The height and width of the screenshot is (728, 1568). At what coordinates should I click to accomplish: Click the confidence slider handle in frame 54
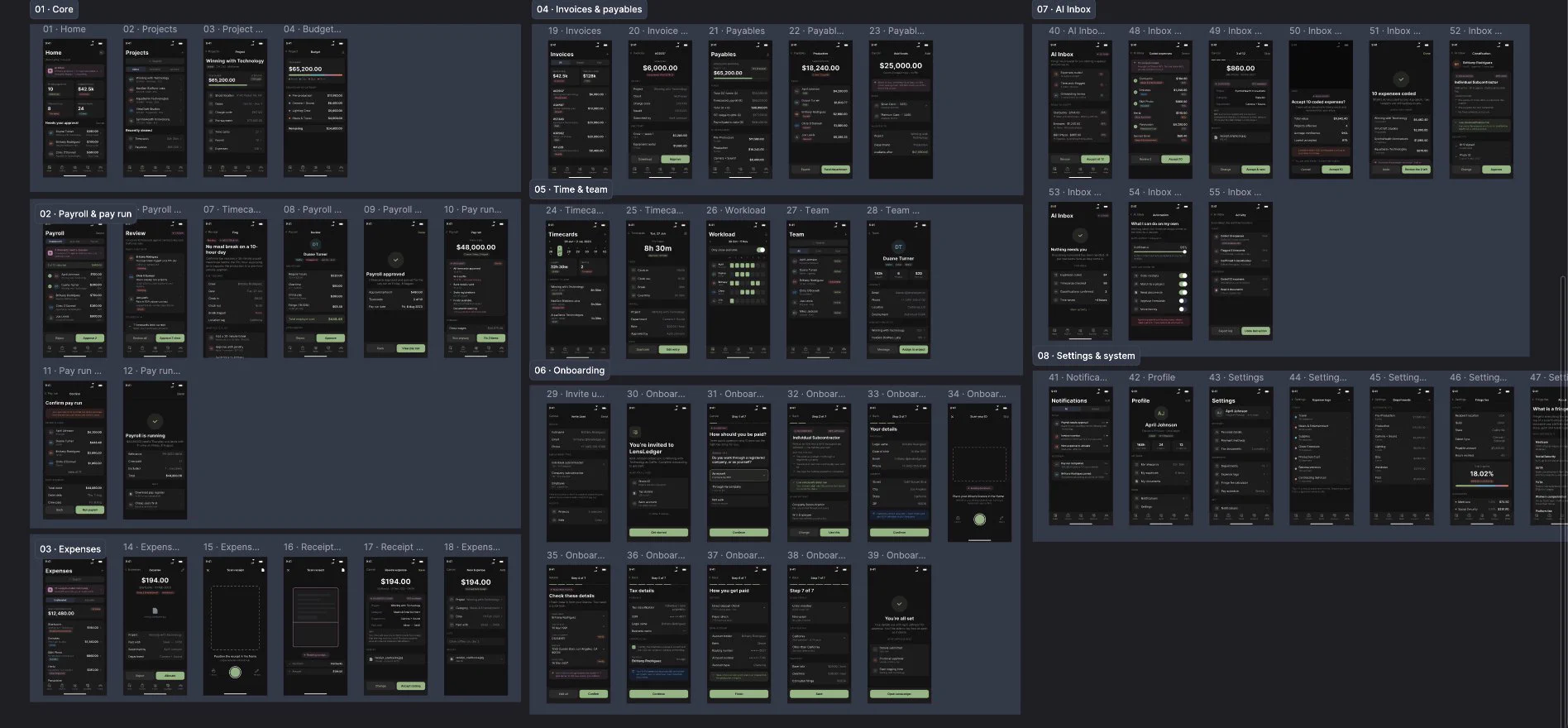pos(1184,251)
